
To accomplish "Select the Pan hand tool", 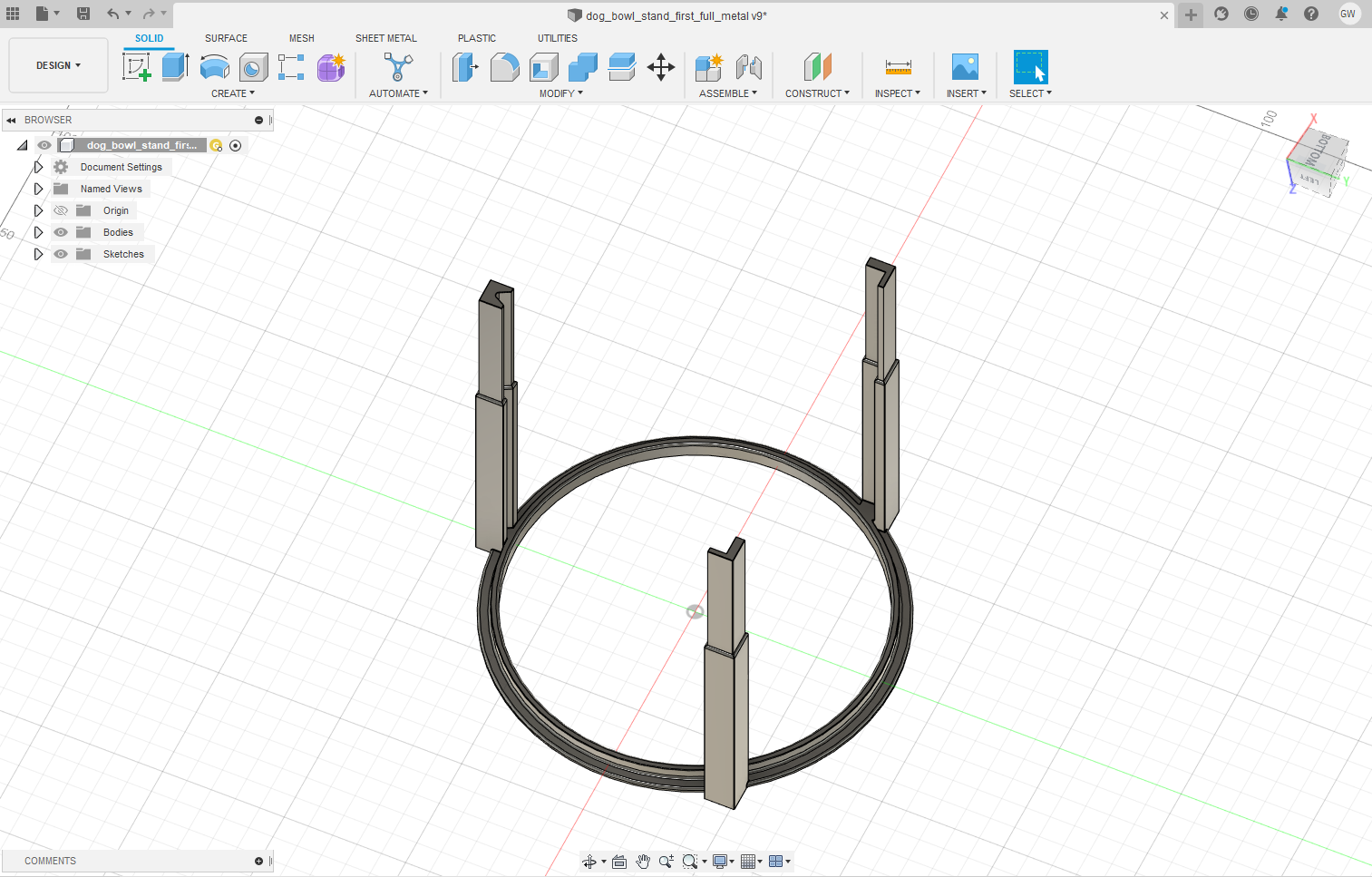I will [643, 862].
